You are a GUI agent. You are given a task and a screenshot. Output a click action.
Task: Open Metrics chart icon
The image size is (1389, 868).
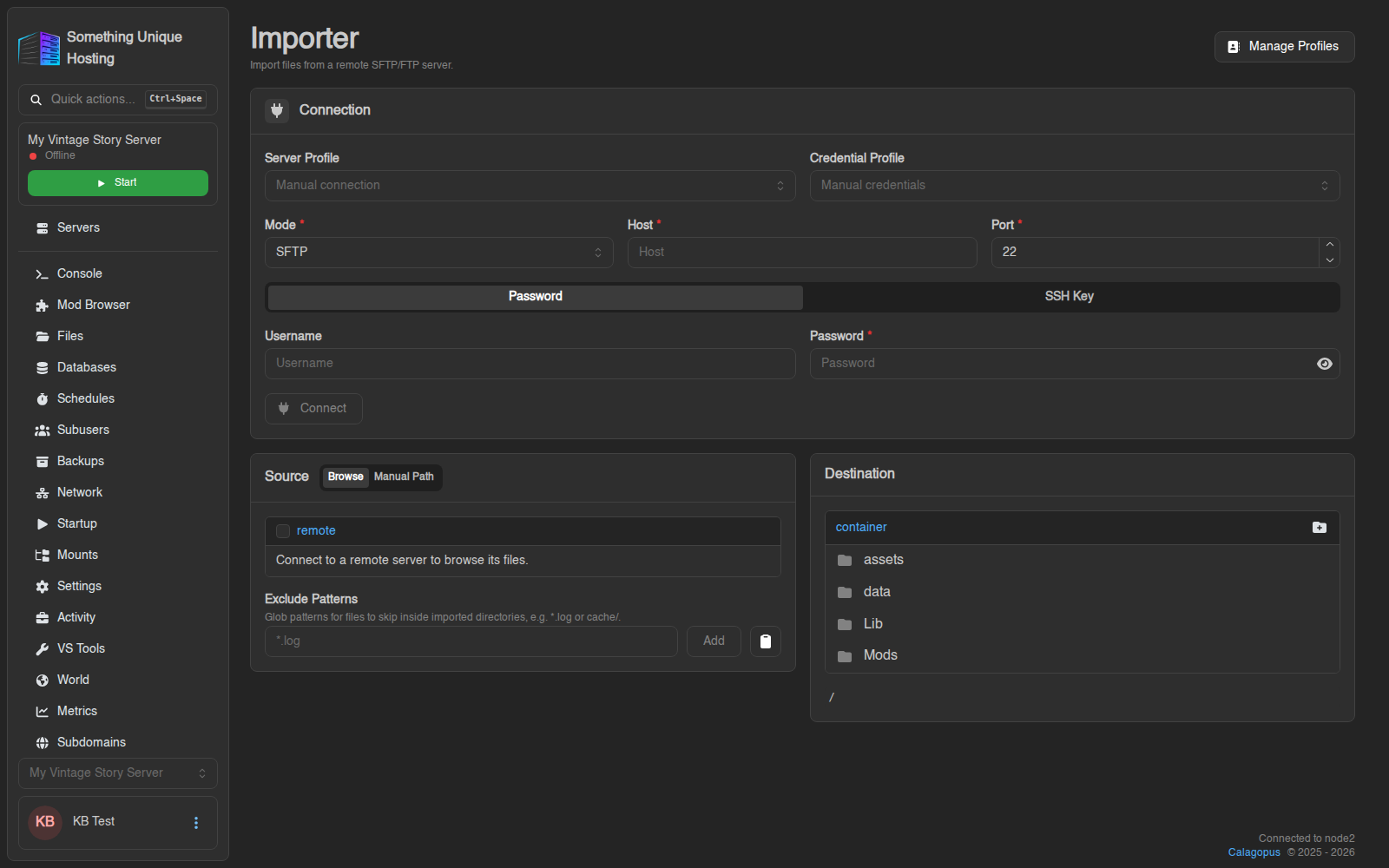point(42,712)
